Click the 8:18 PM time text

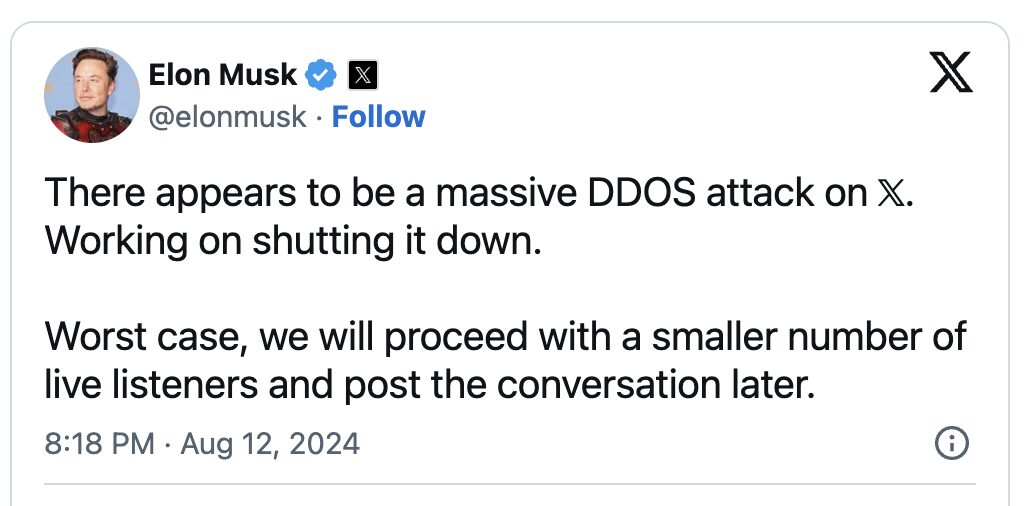tap(100, 444)
